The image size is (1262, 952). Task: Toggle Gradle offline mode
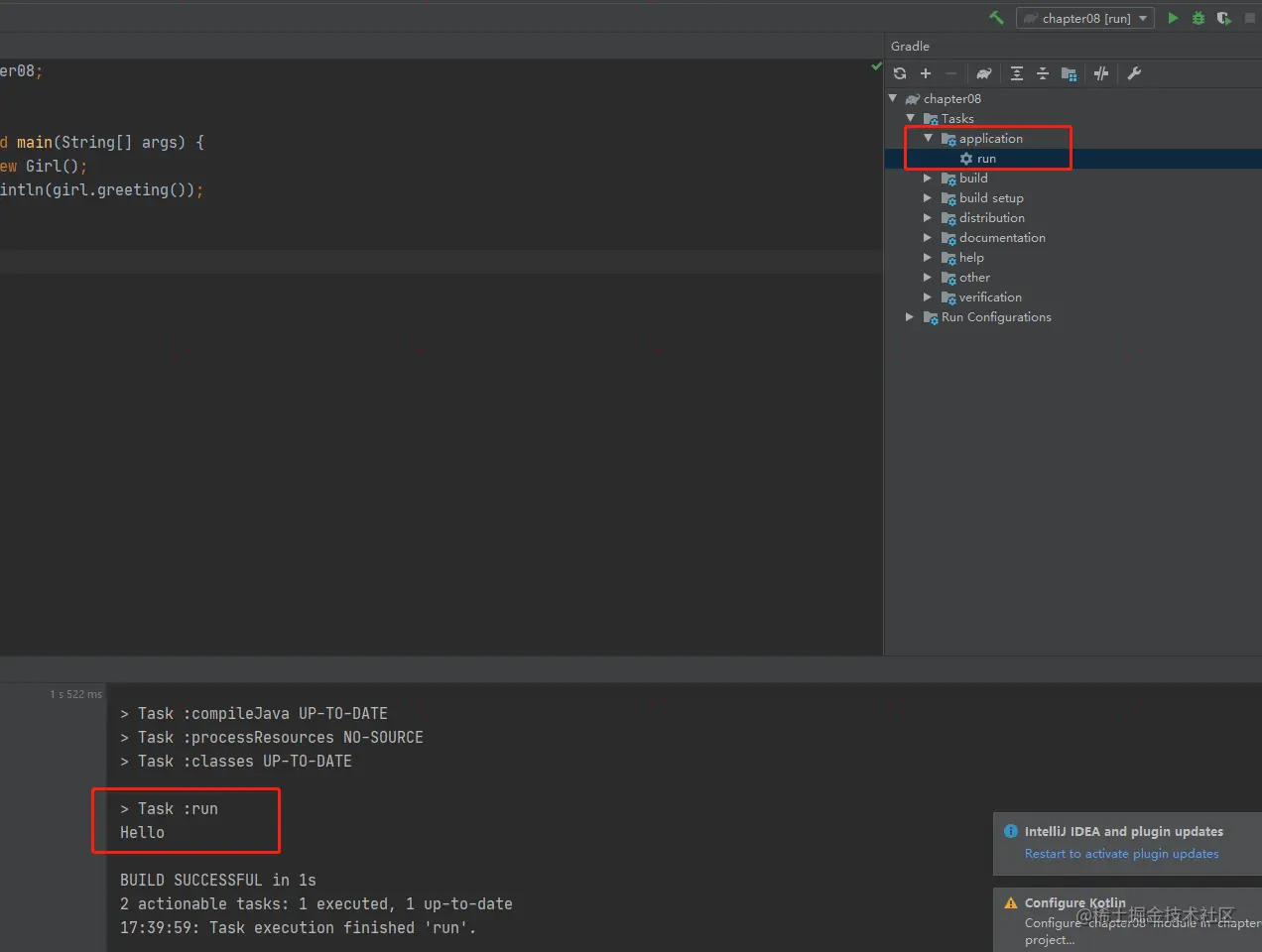point(1101,73)
